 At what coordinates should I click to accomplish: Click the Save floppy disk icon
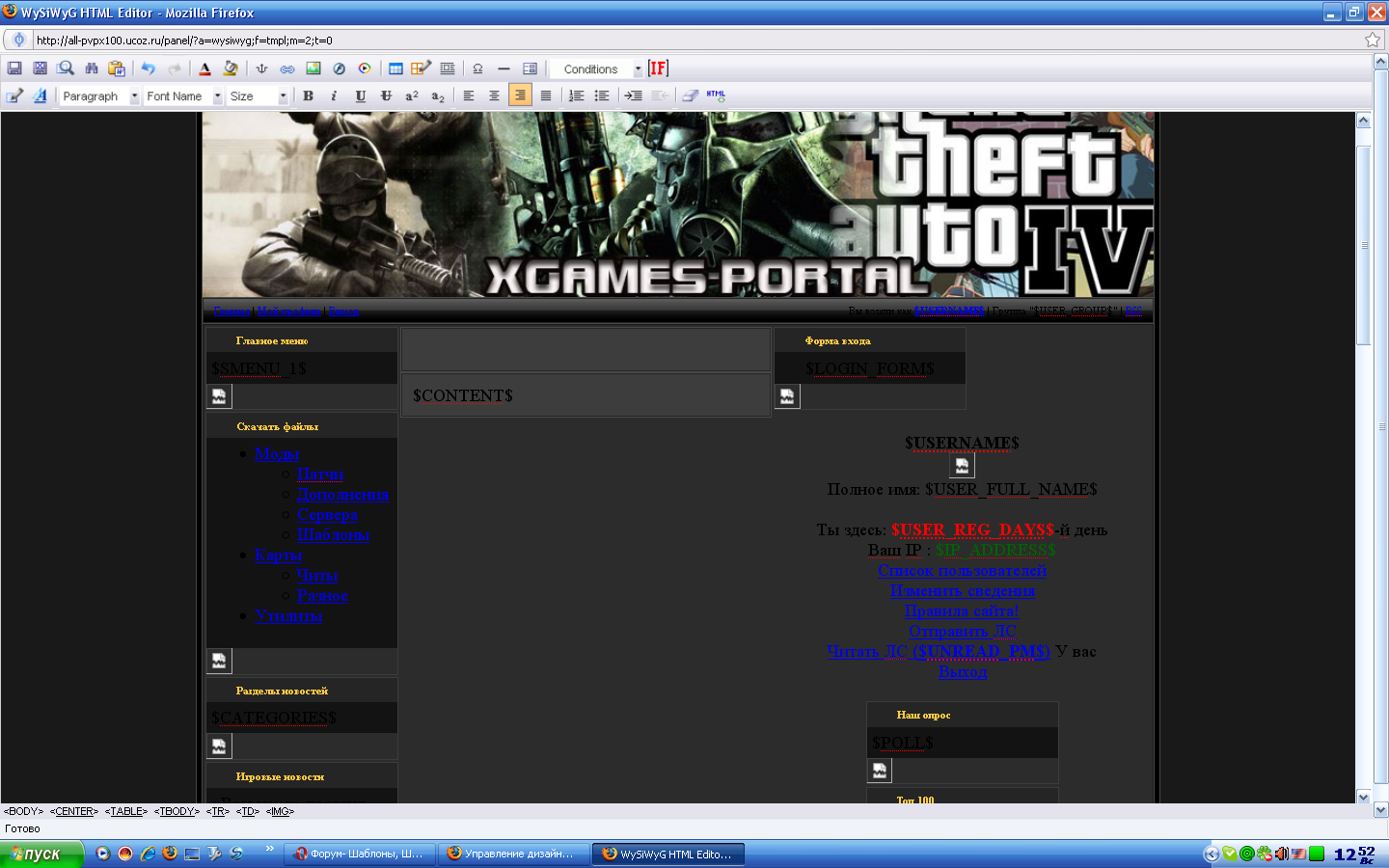(x=14, y=68)
